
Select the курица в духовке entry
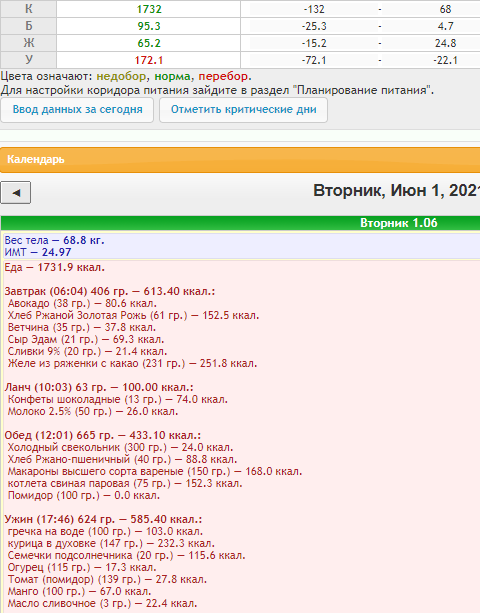tap(111, 543)
